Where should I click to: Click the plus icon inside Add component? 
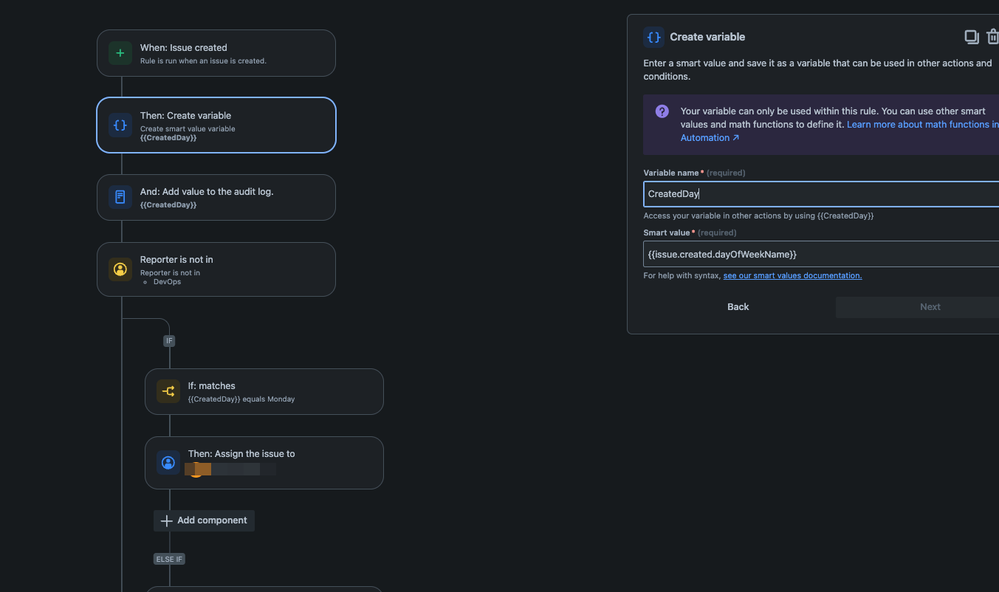tap(166, 520)
